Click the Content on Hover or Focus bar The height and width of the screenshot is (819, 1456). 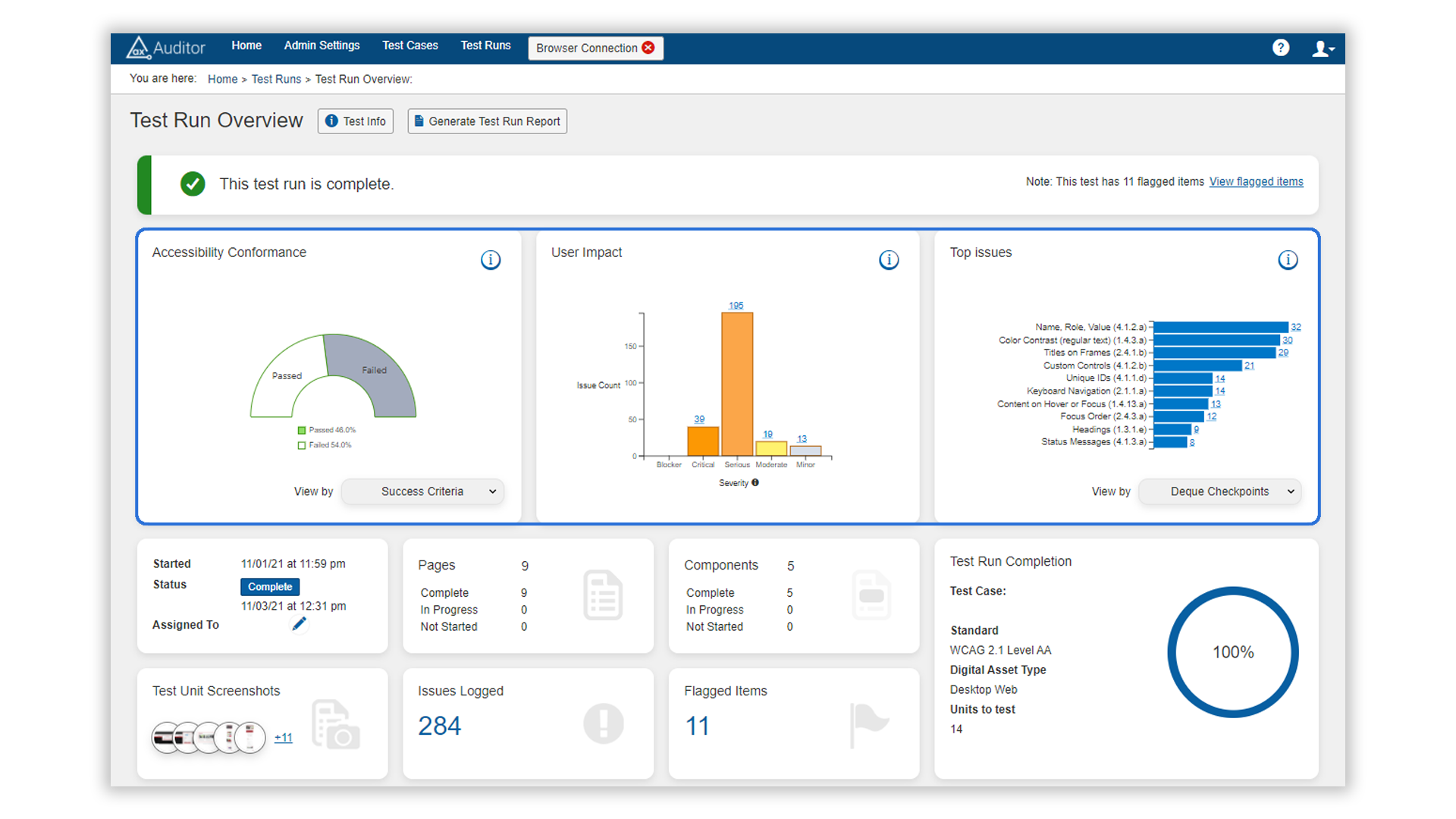coord(1181,404)
